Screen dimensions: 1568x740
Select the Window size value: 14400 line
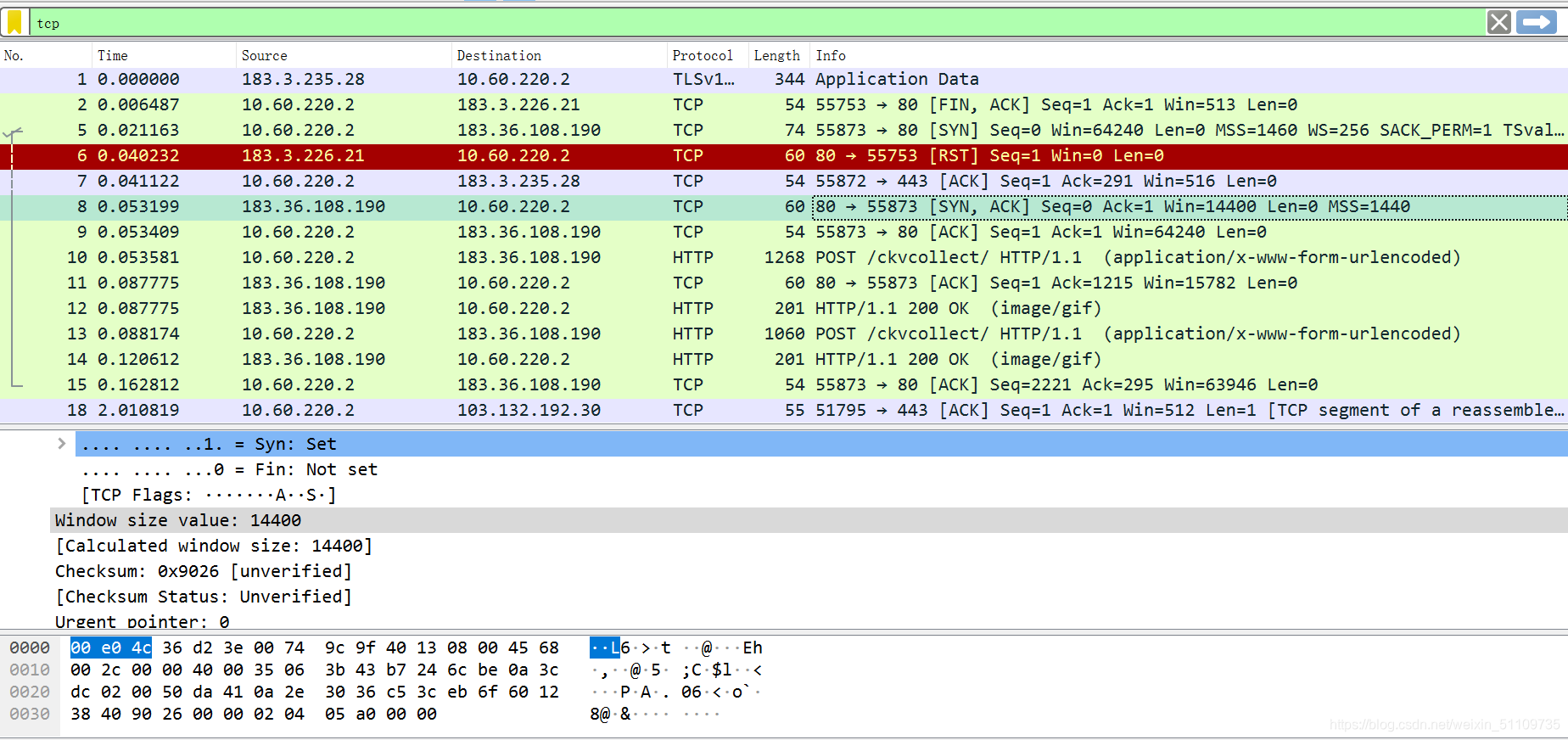[808, 520]
